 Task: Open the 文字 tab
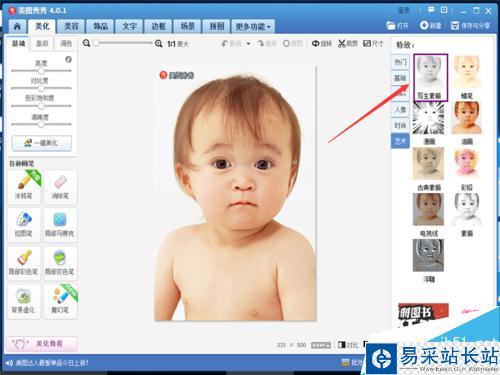click(x=129, y=26)
